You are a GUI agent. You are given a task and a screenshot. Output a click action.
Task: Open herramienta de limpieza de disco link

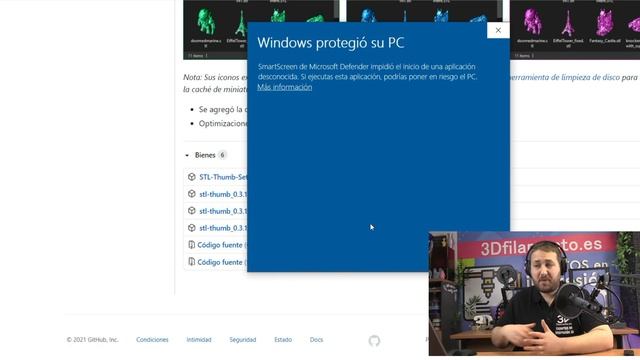pyautogui.click(x=564, y=77)
